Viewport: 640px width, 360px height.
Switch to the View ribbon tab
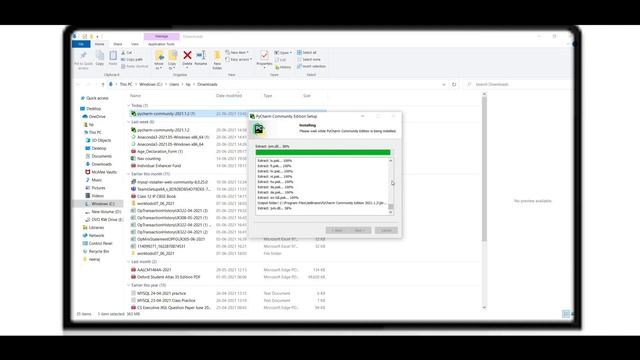click(135, 44)
